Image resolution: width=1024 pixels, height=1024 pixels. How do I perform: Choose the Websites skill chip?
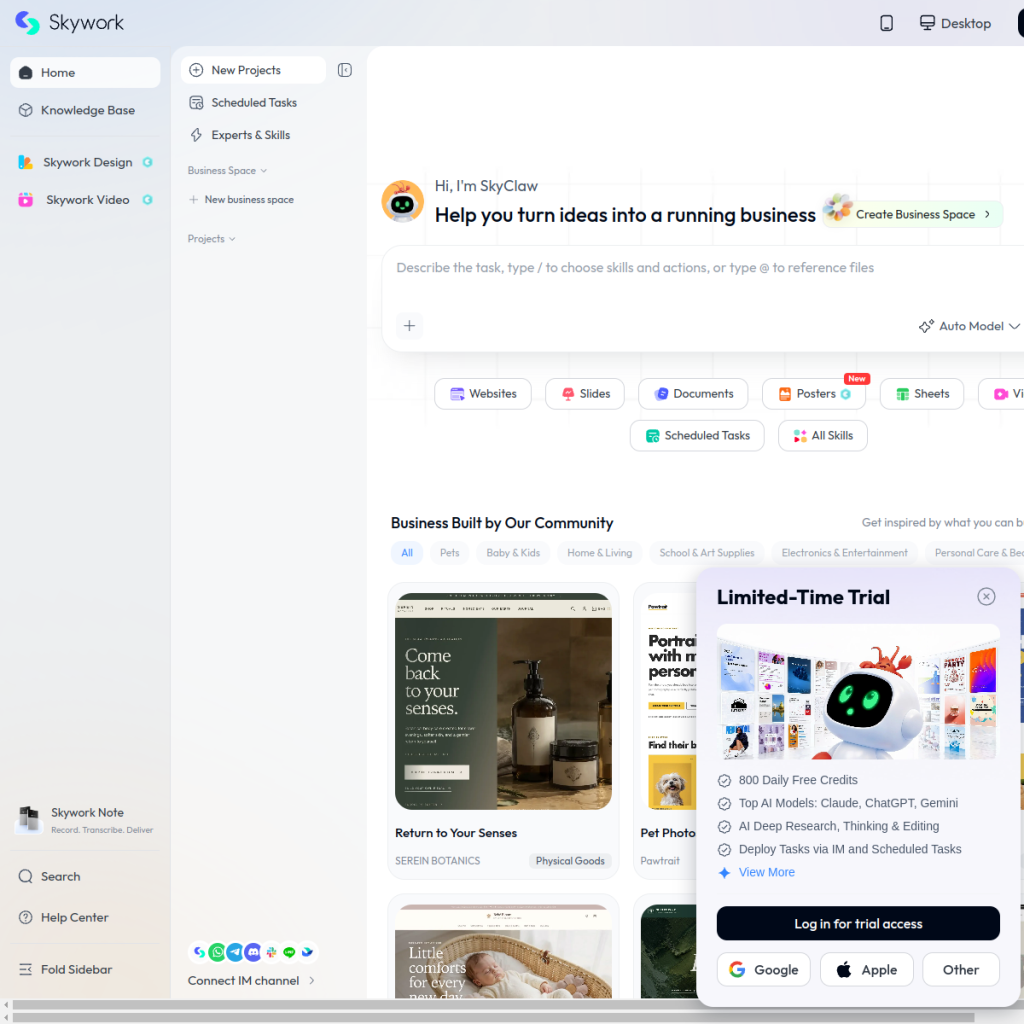483,394
